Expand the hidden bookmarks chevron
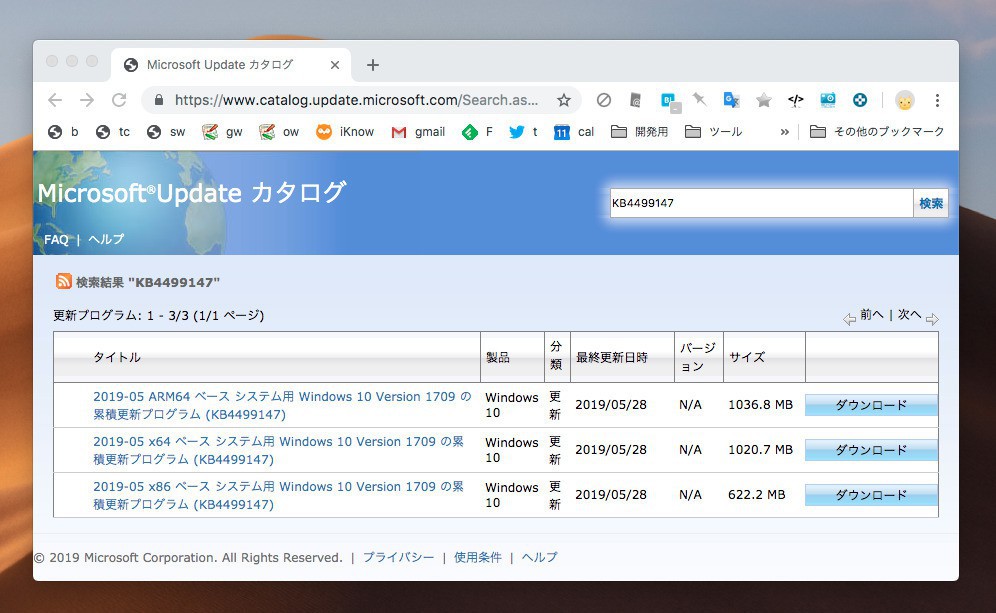This screenshot has width=996, height=613. [x=785, y=132]
